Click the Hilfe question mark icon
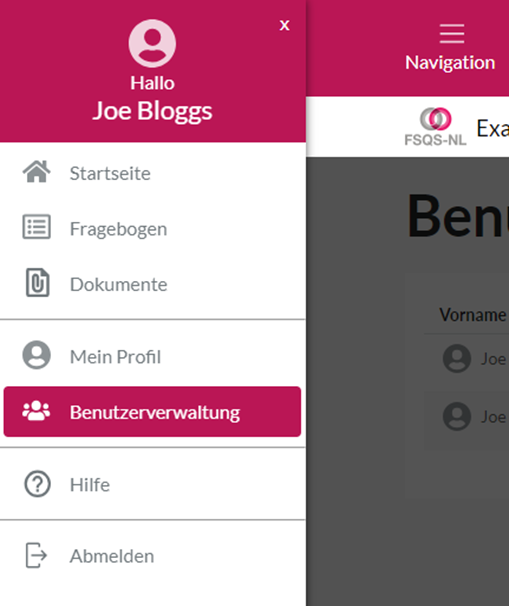Screen dimensions: 509x606 pos(37,483)
